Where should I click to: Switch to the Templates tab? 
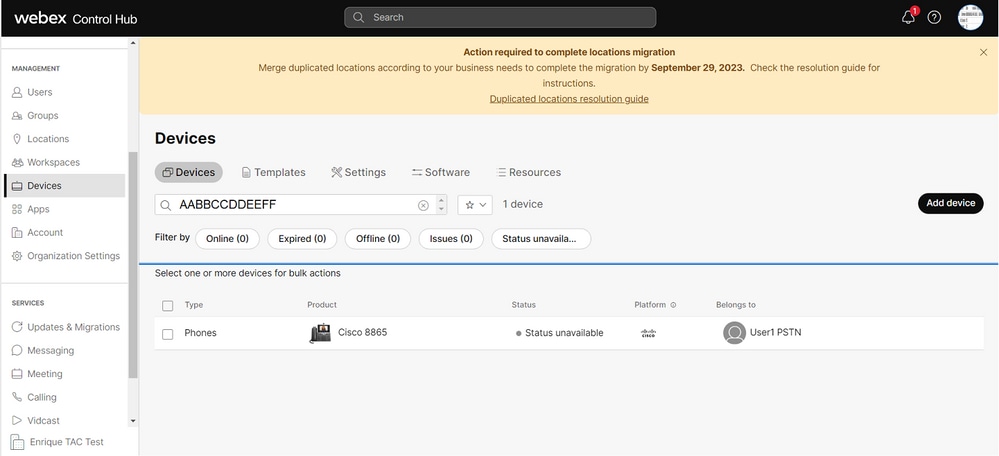(x=274, y=173)
